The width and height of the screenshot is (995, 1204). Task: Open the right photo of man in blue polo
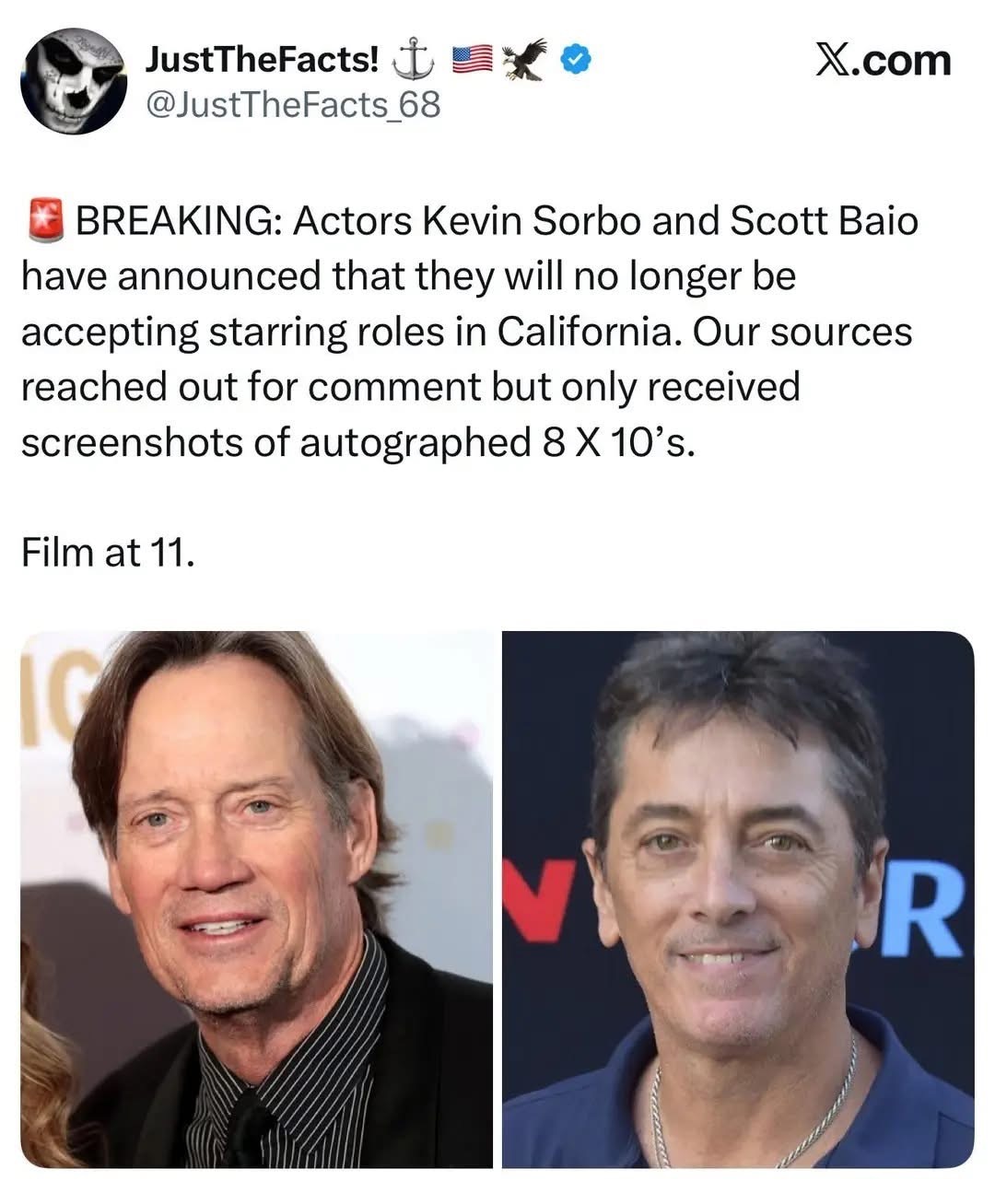738,899
